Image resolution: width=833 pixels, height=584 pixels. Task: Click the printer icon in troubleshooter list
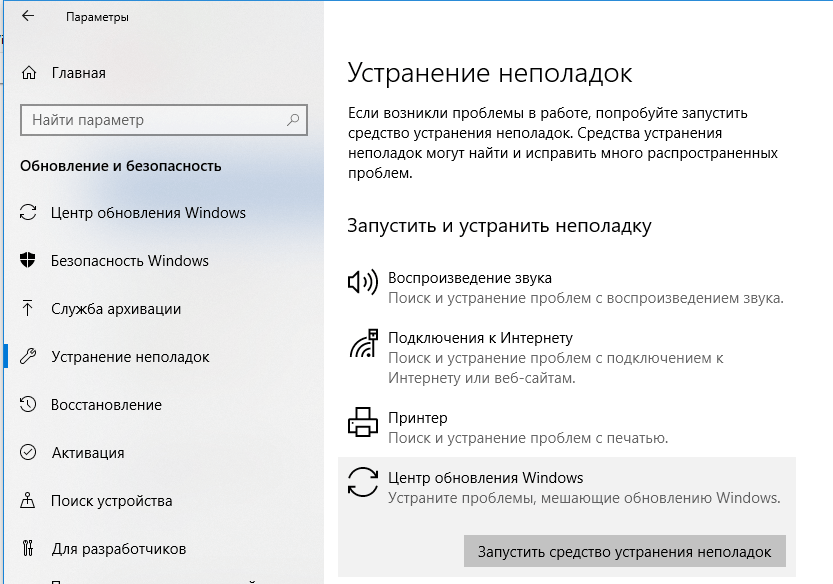[362, 423]
